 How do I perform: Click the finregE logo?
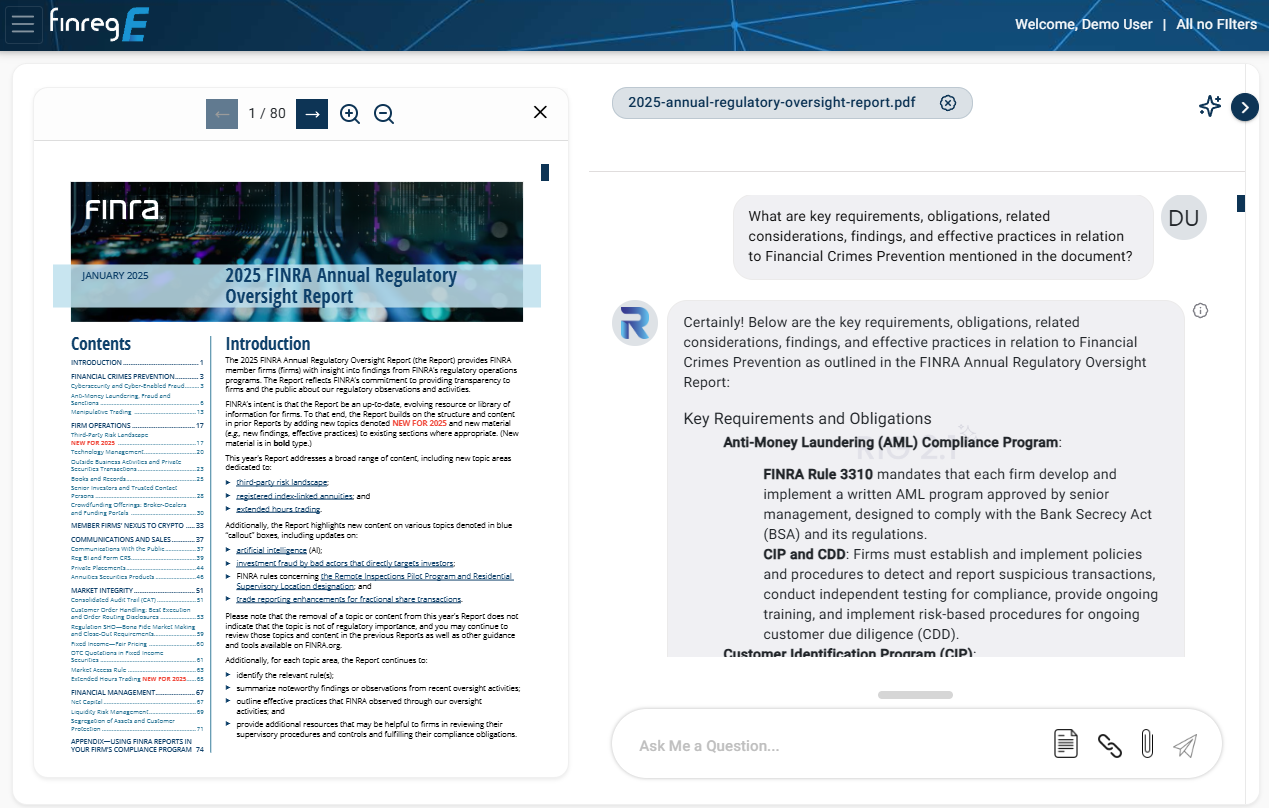100,24
